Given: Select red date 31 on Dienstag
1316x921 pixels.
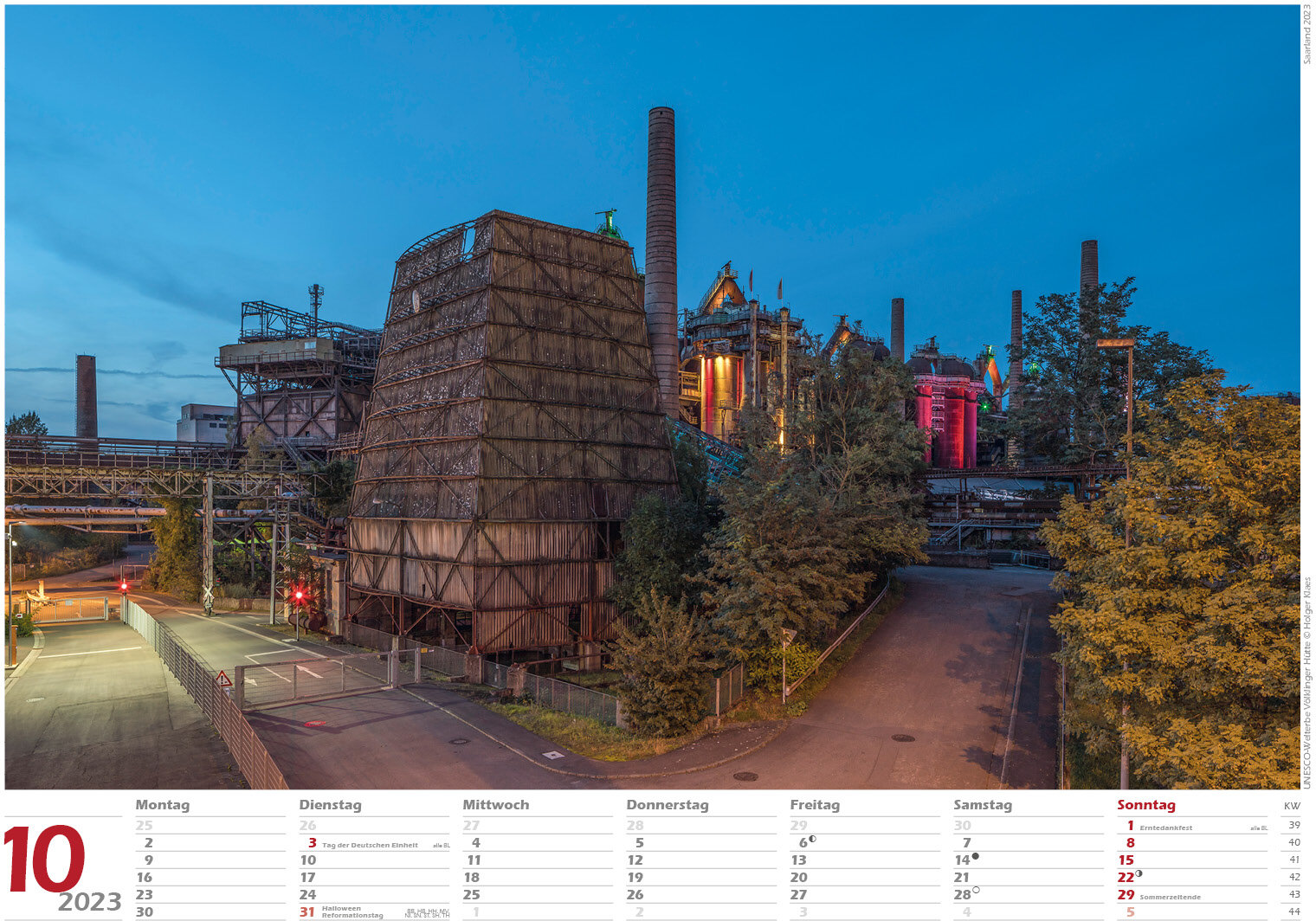Looking at the screenshot, I should pos(307,912).
